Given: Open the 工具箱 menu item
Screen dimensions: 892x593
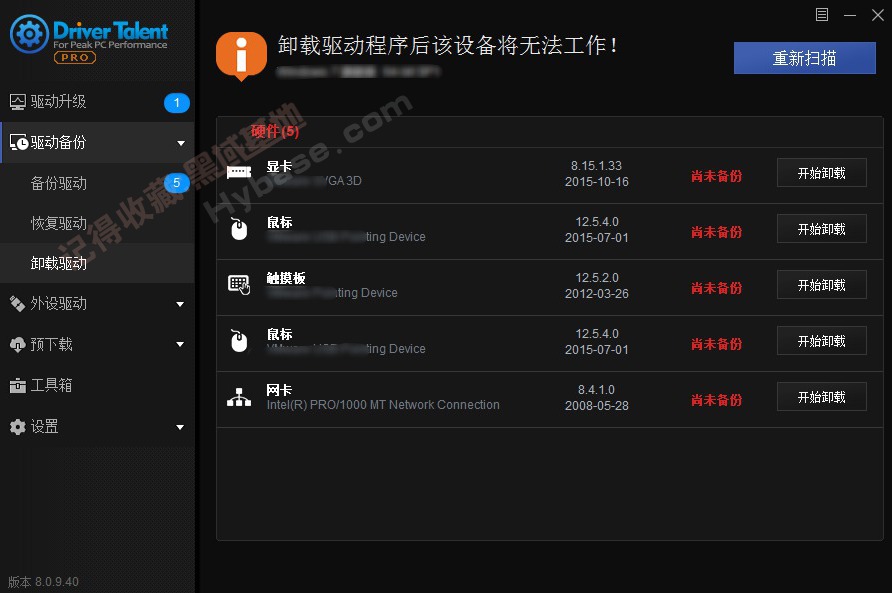Looking at the screenshot, I should [97, 385].
